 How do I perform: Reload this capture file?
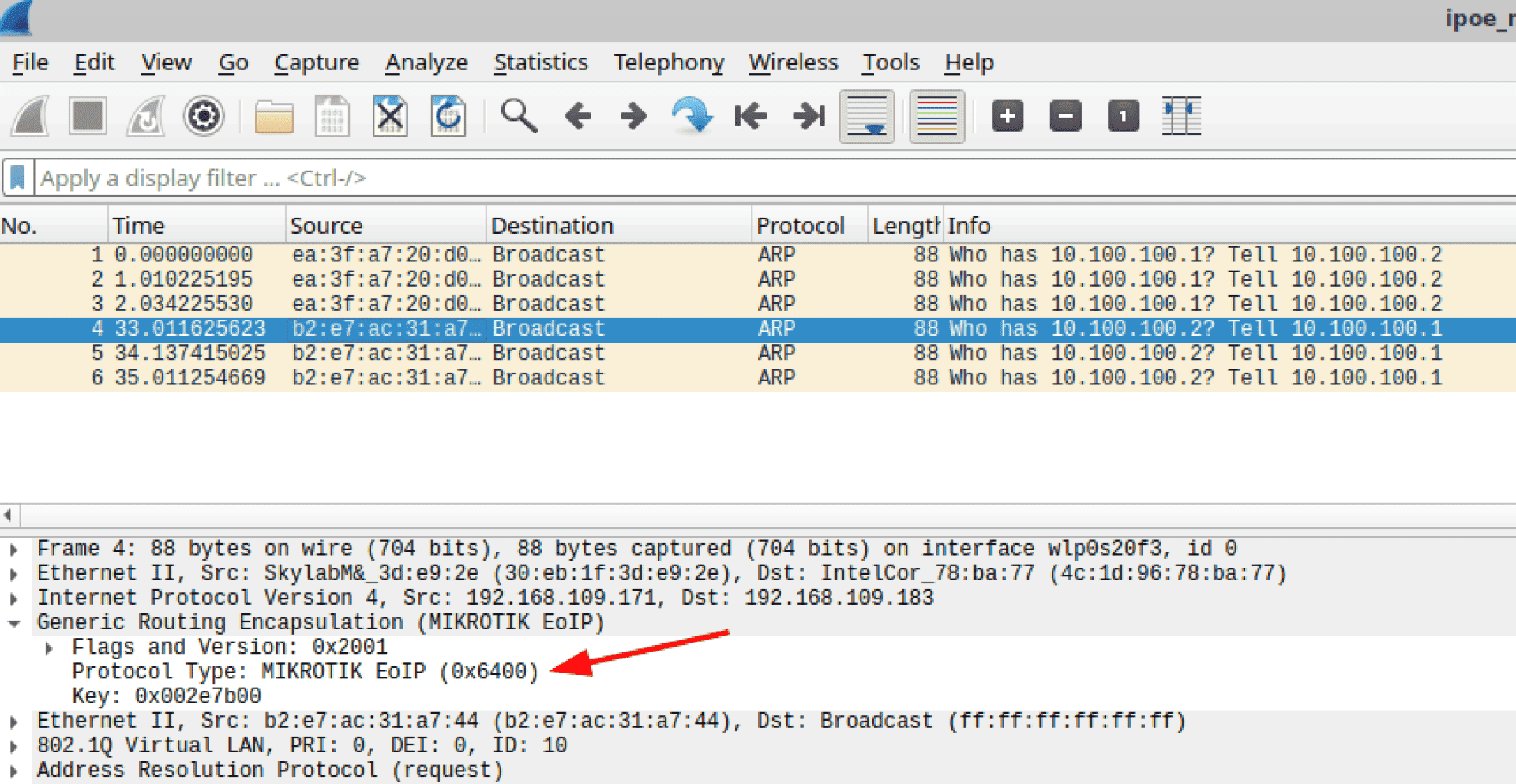[448, 117]
